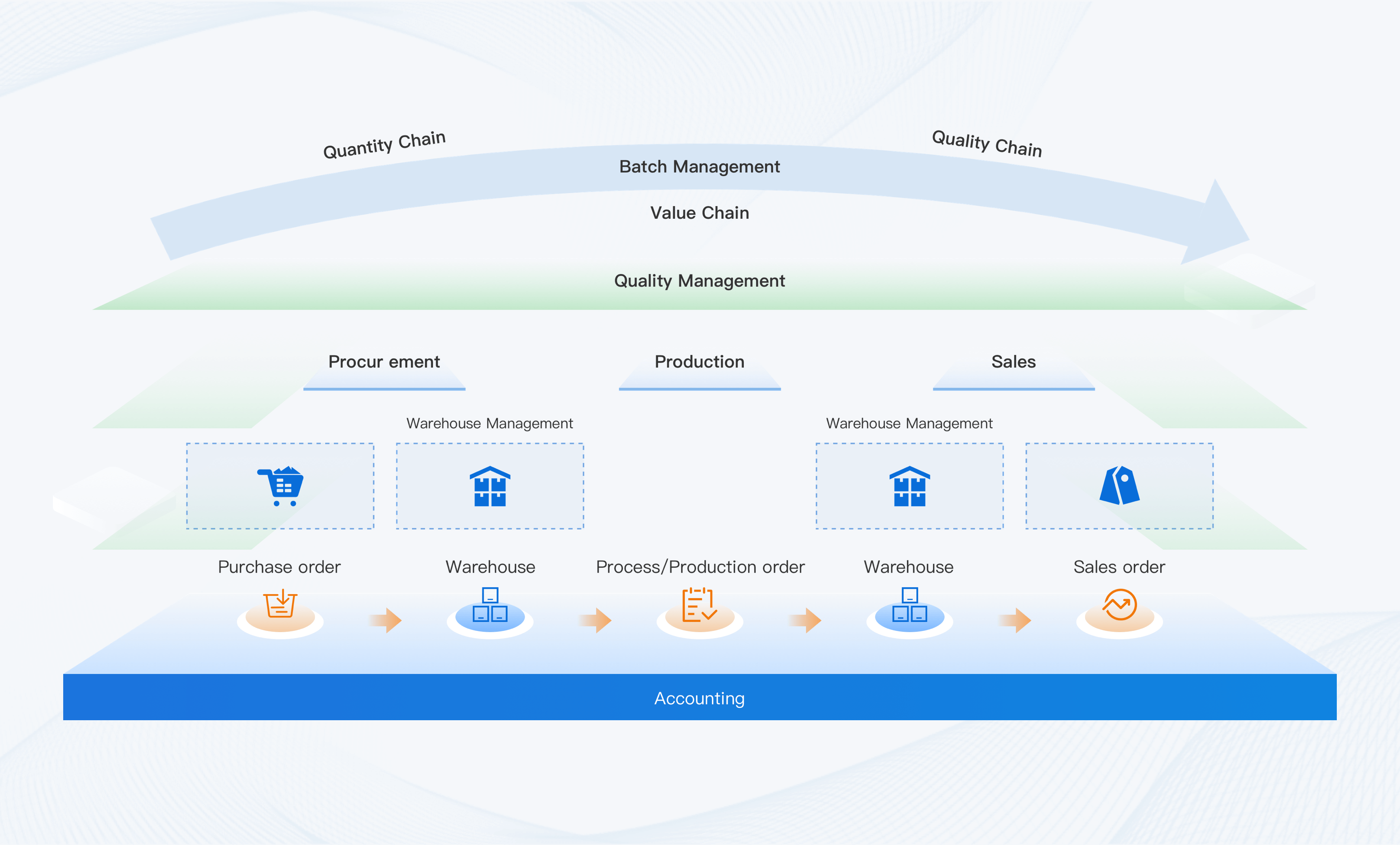Click the right blue warehouse building icon
The height and width of the screenshot is (845, 1400).
909,486
